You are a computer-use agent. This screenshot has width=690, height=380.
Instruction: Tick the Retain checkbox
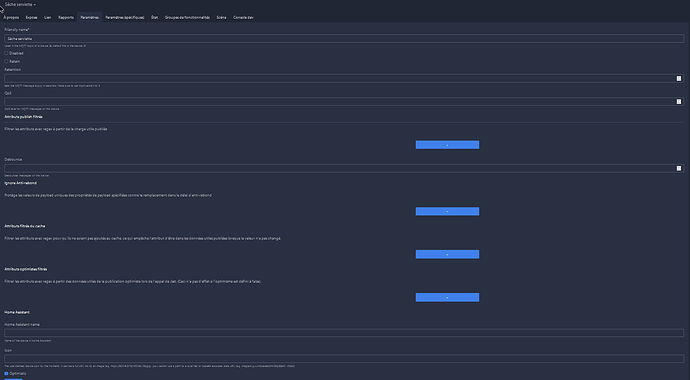click(6, 61)
